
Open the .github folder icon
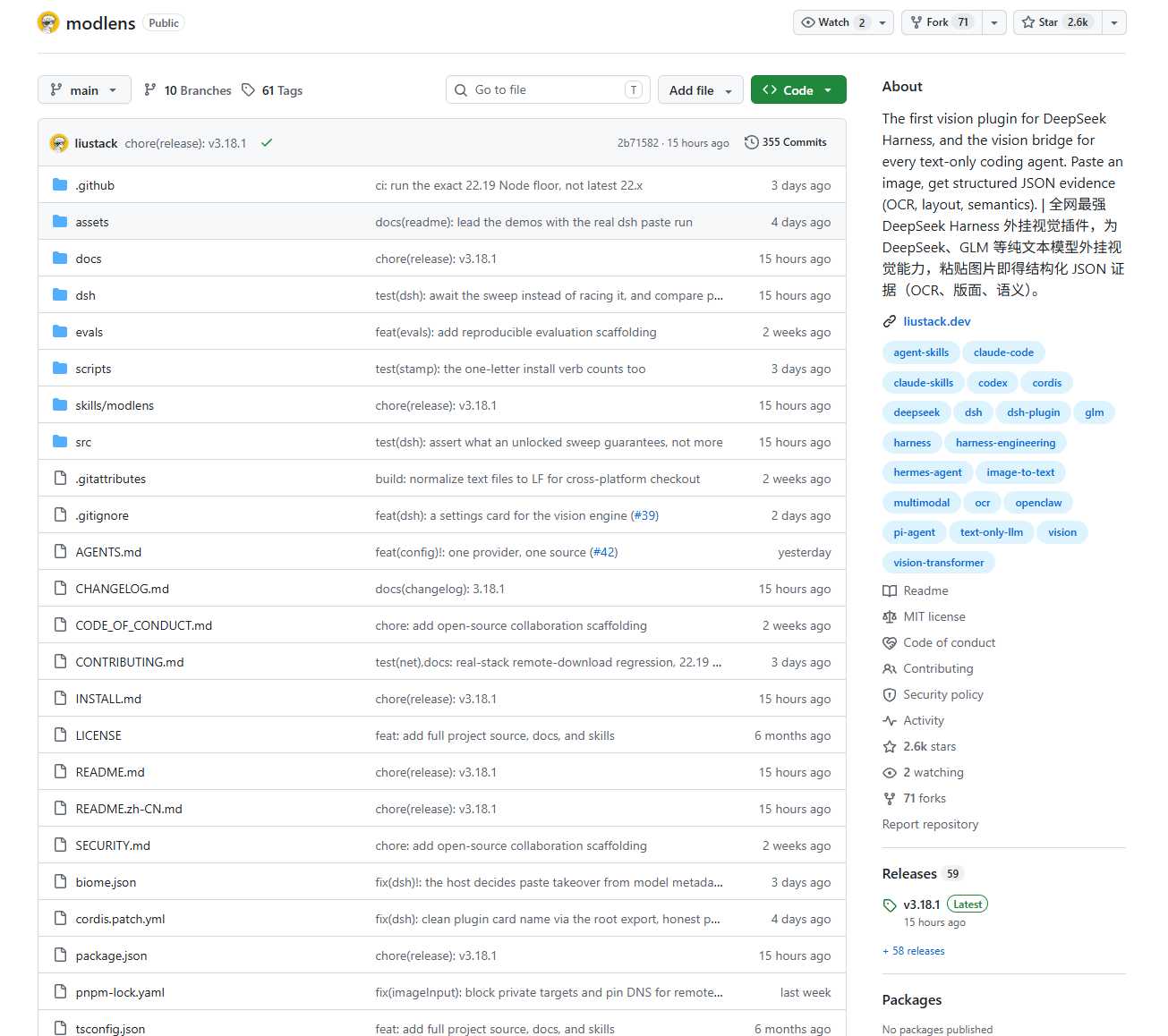pos(60,185)
